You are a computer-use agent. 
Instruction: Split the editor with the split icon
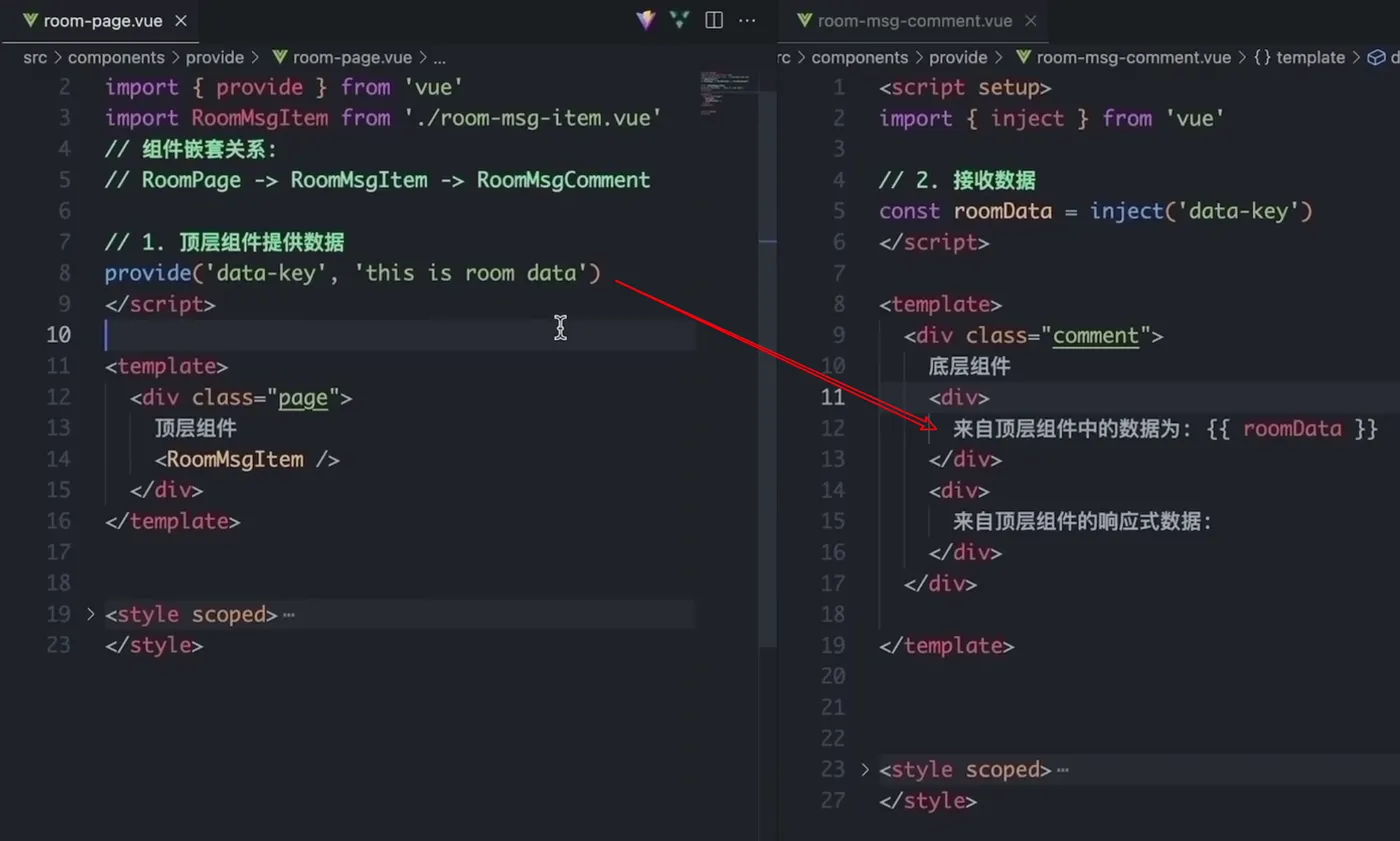pos(714,20)
